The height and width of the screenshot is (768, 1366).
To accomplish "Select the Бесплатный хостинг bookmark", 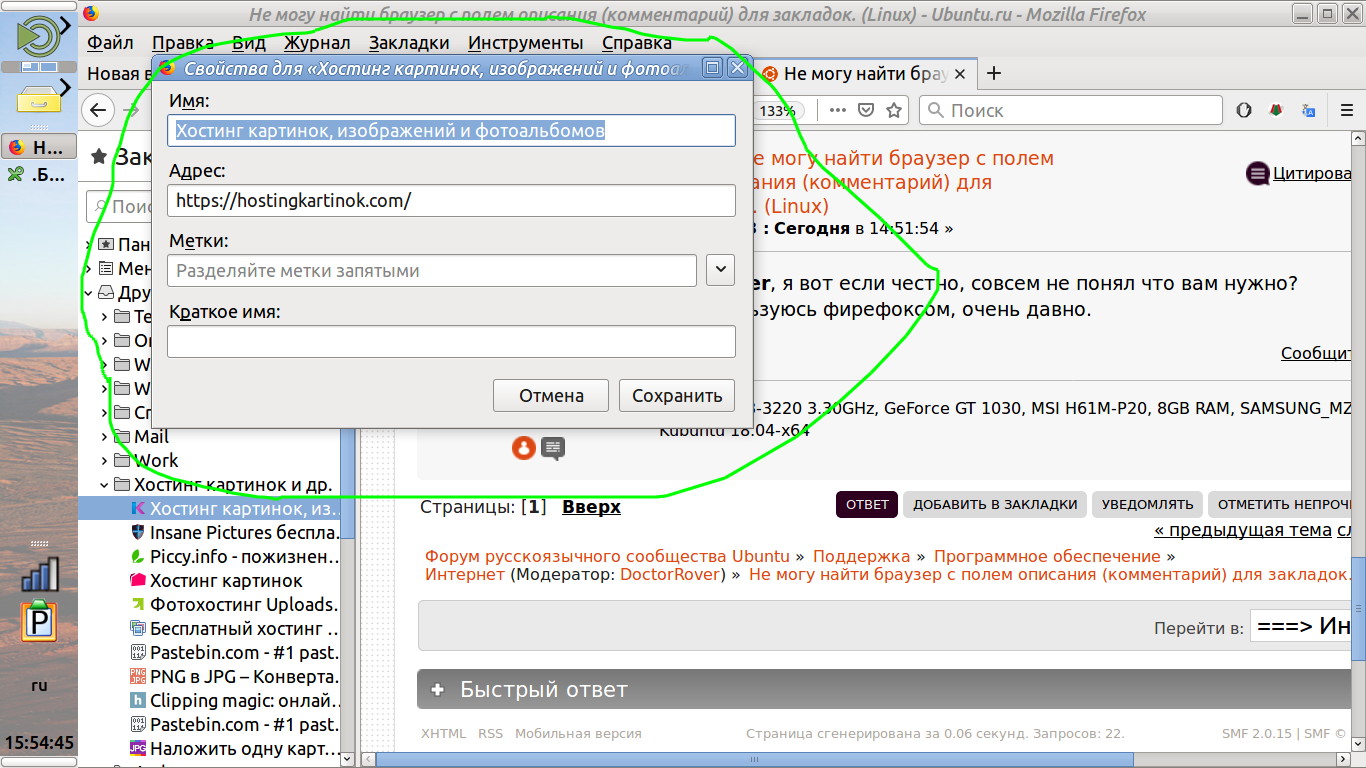I will coord(236,629).
